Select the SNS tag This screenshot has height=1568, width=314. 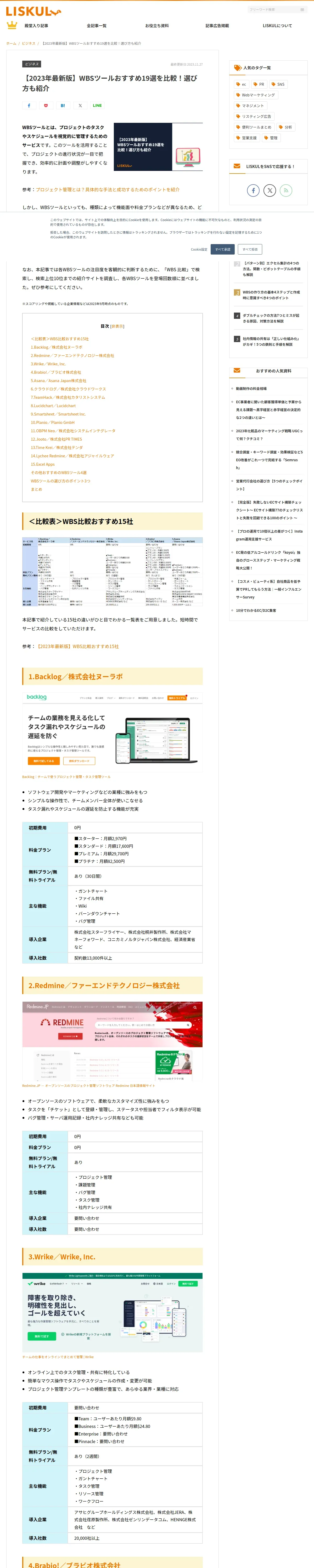click(x=278, y=85)
